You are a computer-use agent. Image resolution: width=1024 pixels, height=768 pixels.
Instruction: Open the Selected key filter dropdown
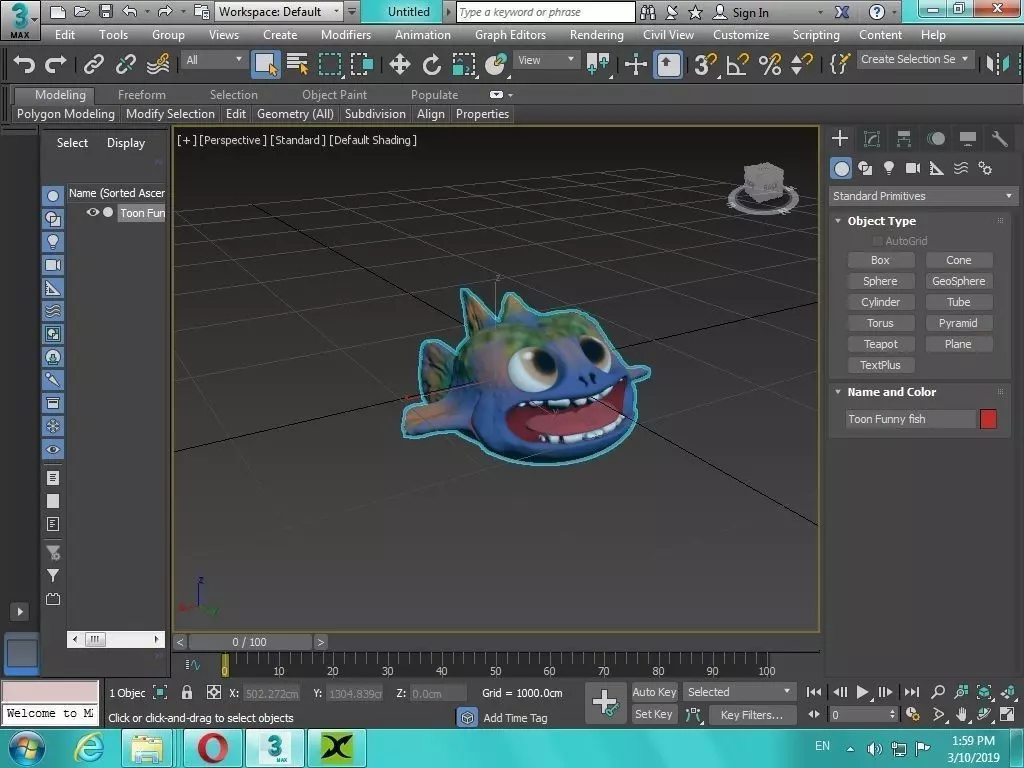[x=738, y=692]
